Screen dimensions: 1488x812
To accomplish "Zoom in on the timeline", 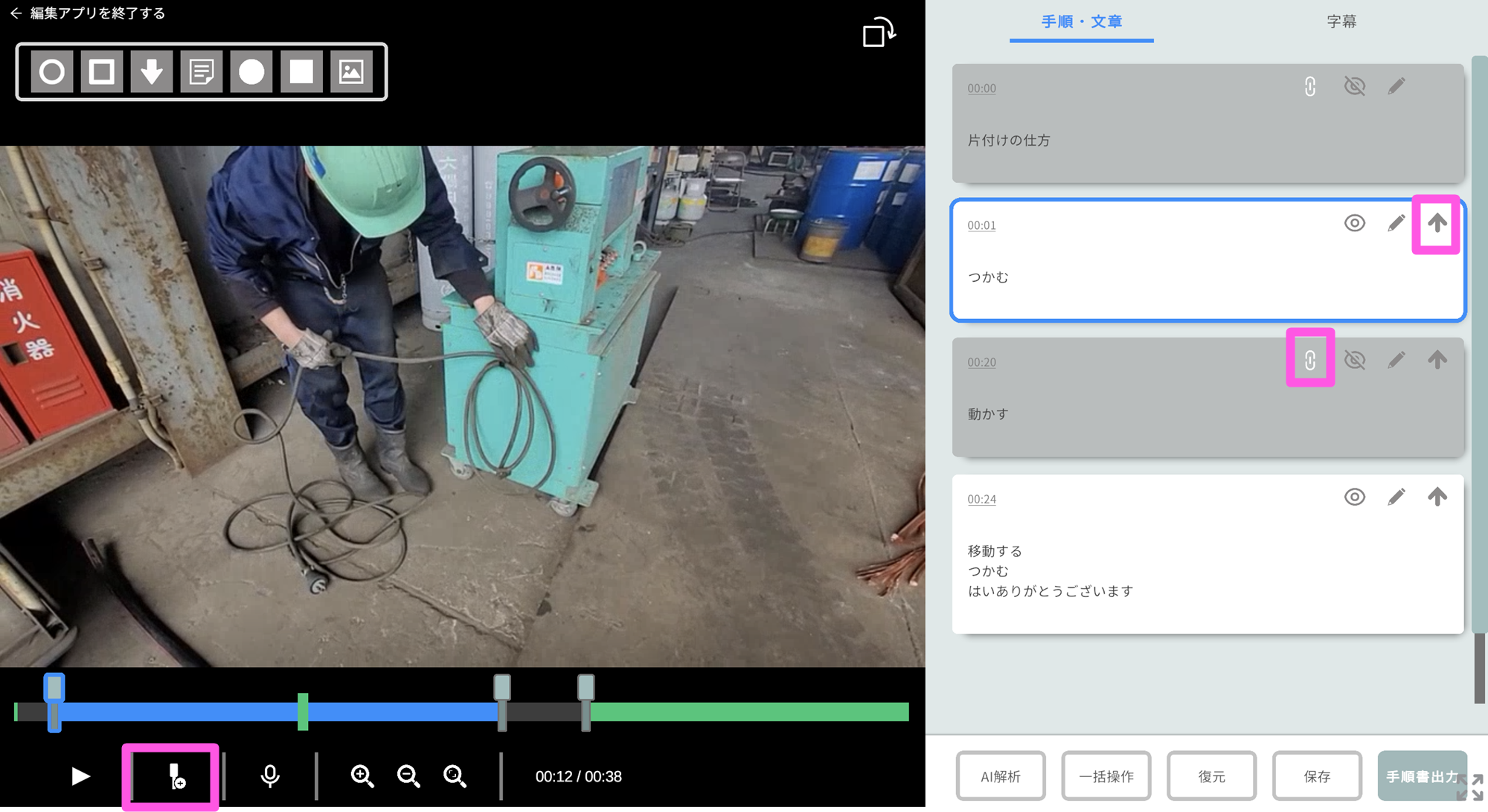I will 362,776.
